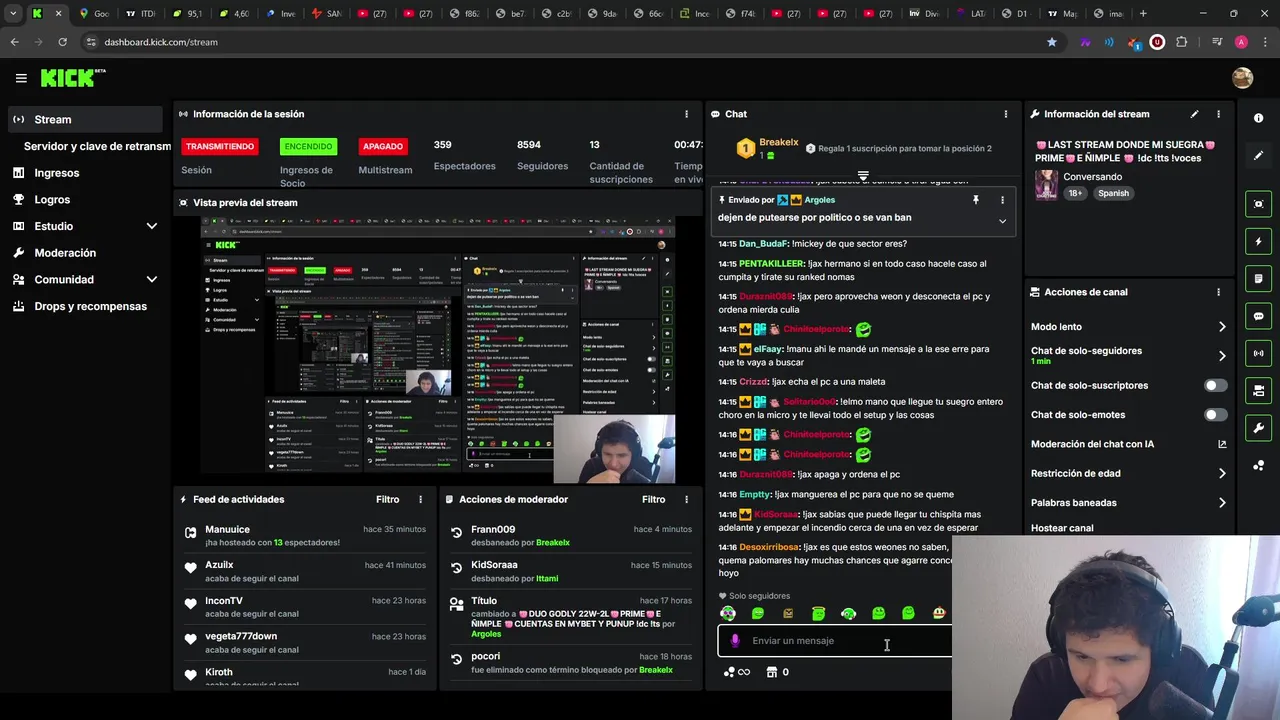Open a new browser tab

[x=1143, y=13]
